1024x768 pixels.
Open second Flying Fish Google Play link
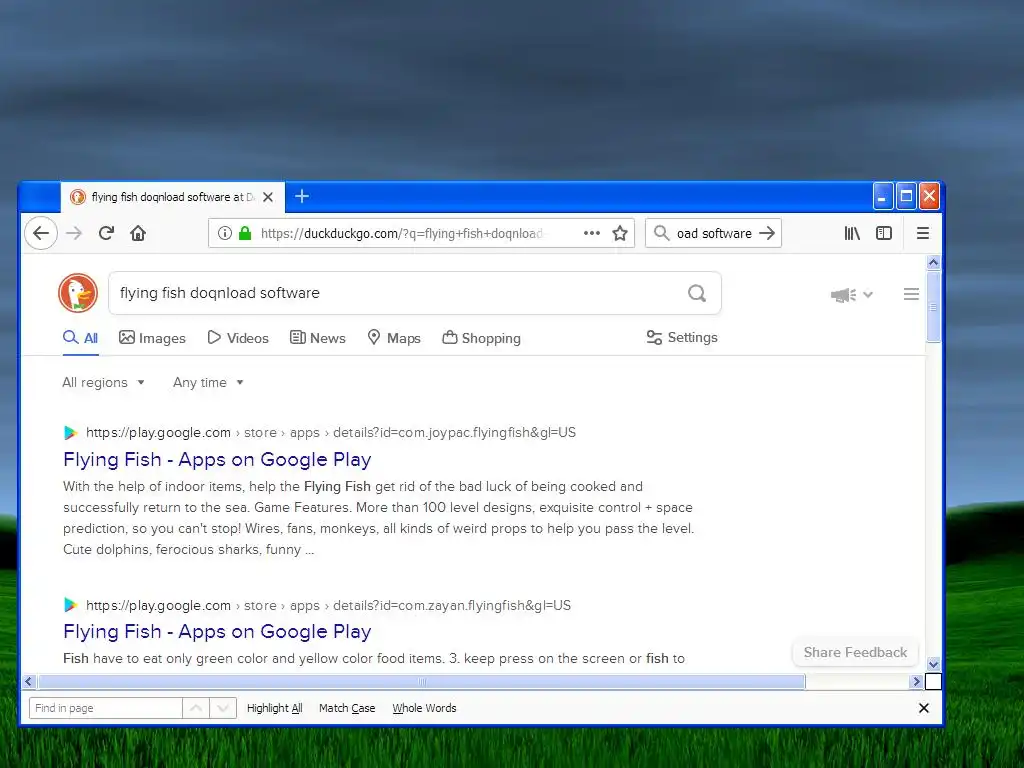[217, 632]
